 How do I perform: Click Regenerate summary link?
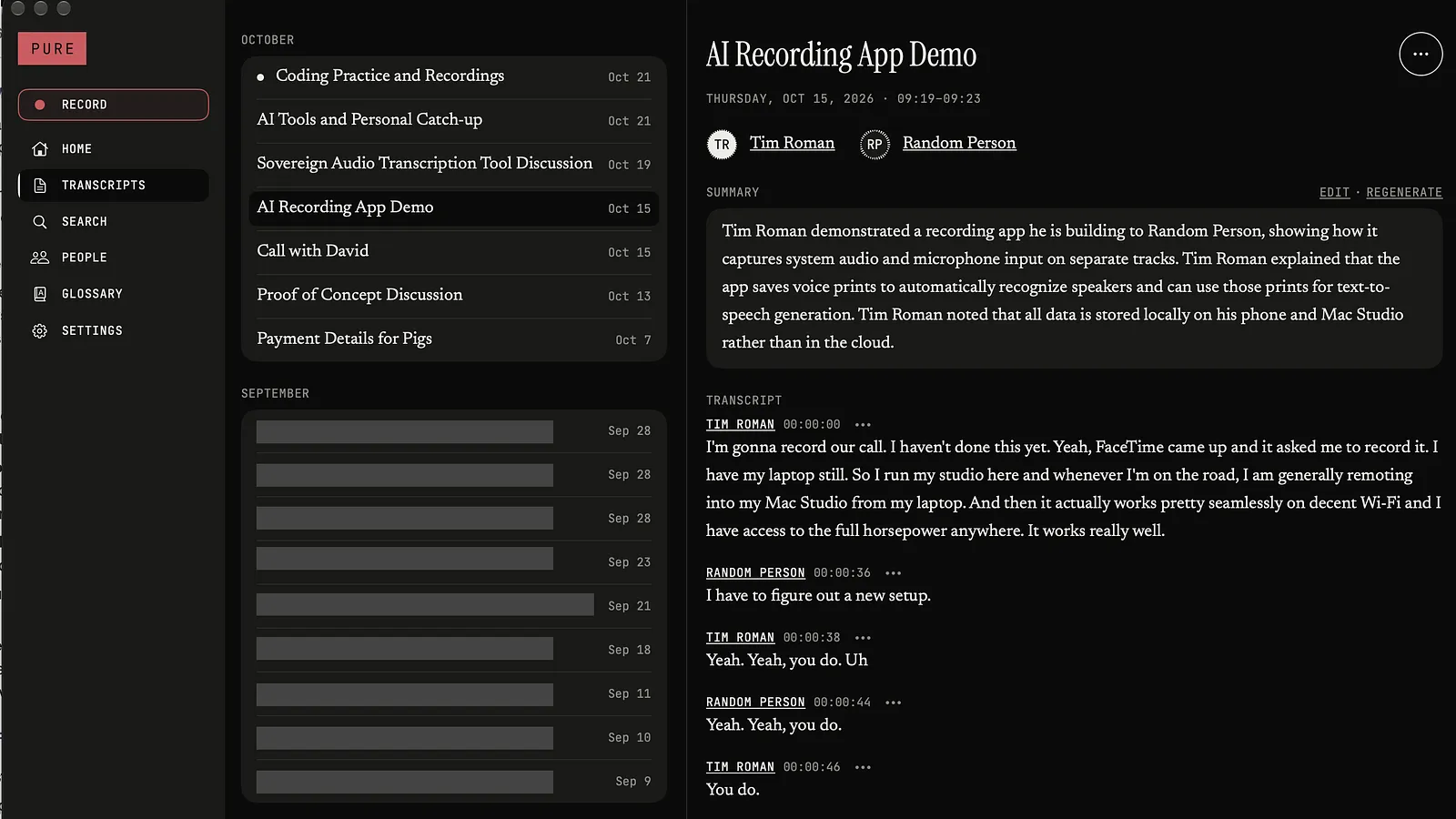coord(1404,192)
